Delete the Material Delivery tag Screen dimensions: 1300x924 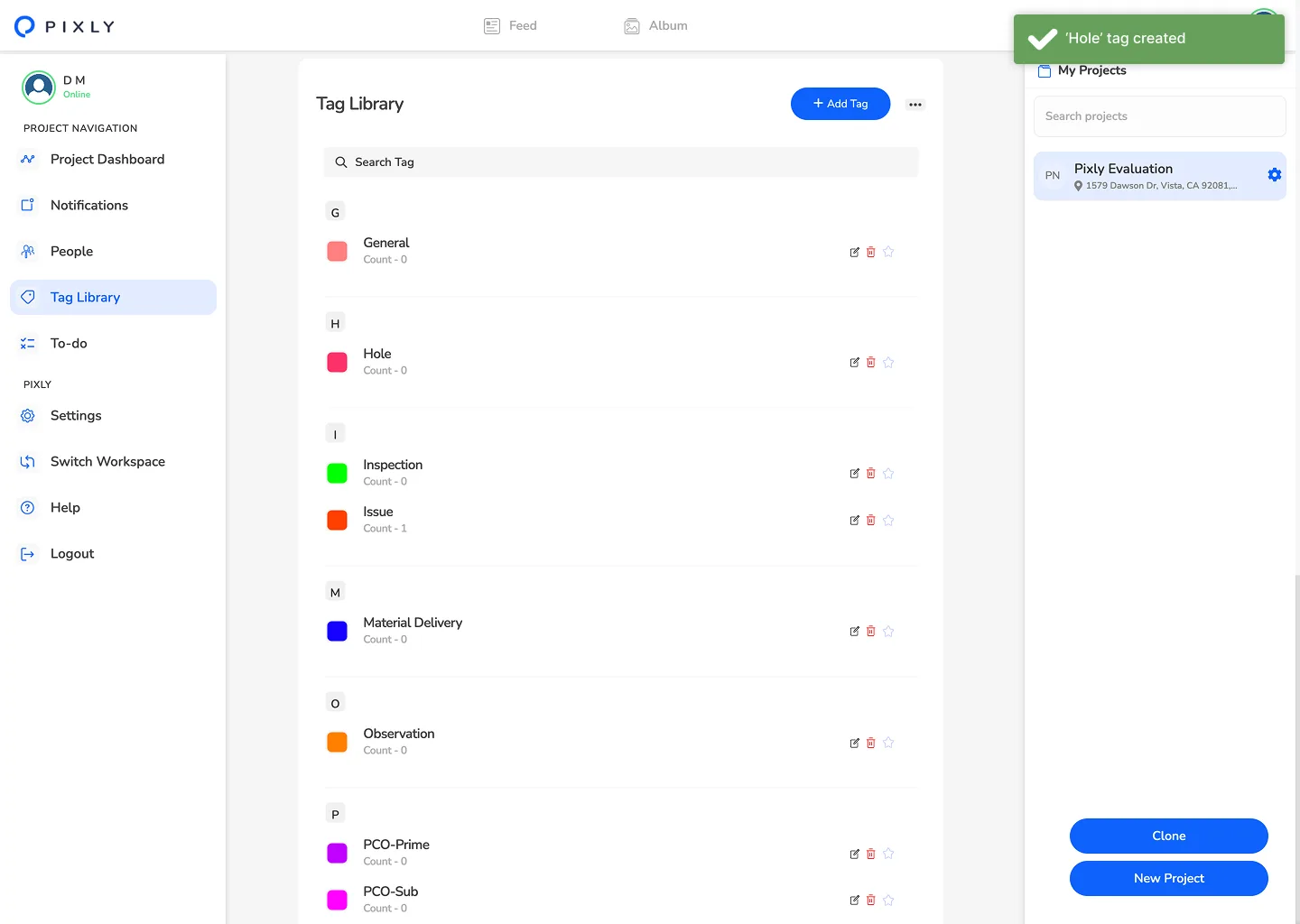click(871, 632)
